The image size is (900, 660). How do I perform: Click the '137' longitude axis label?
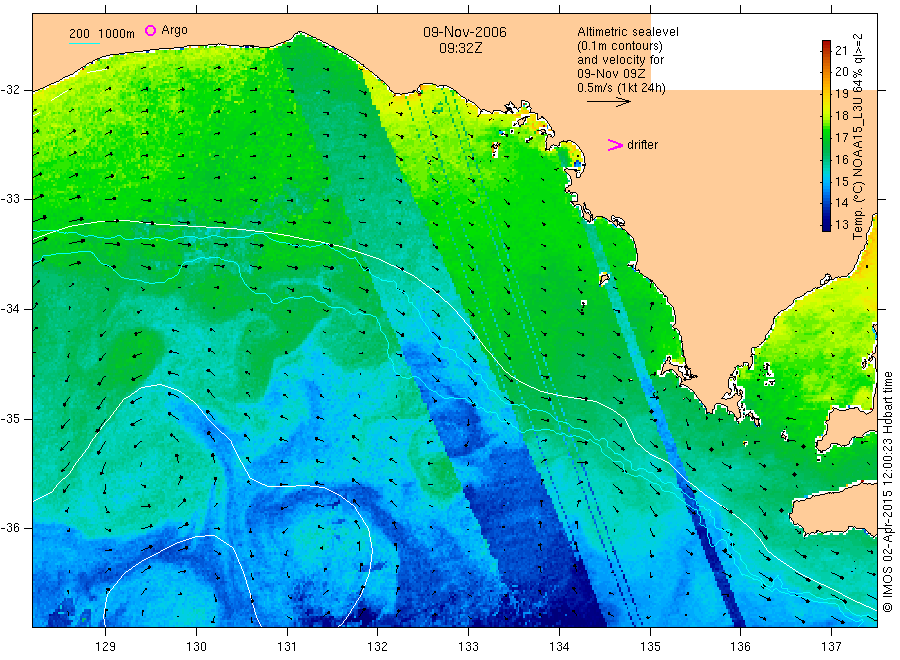[x=831, y=647]
